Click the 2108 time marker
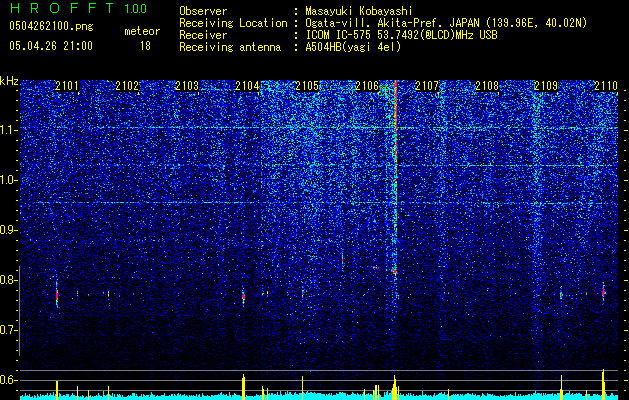Viewport: 629px width, 400px height. click(487, 86)
